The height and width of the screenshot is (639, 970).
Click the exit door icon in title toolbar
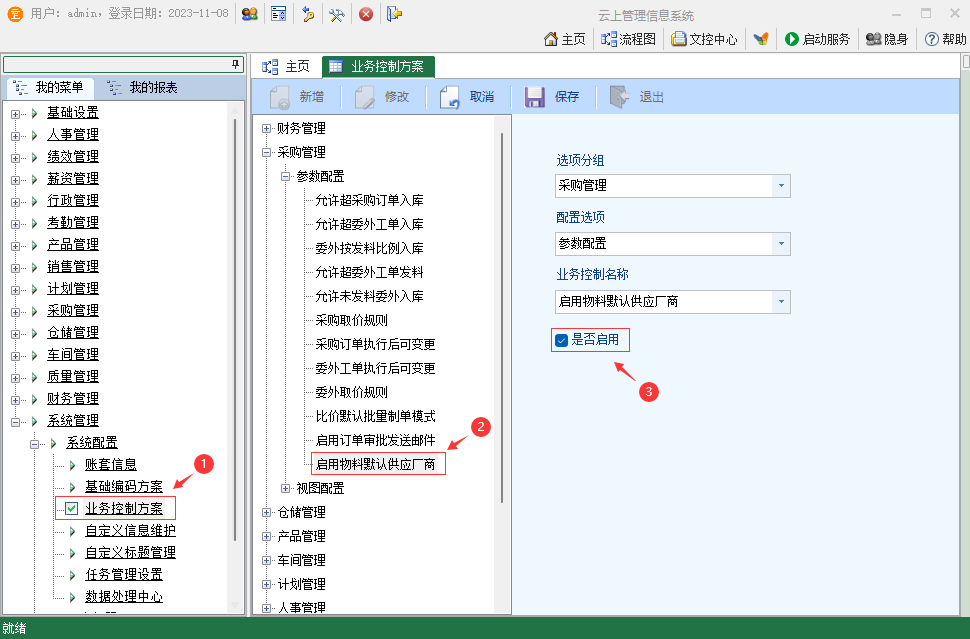pyautogui.click(x=395, y=14)
